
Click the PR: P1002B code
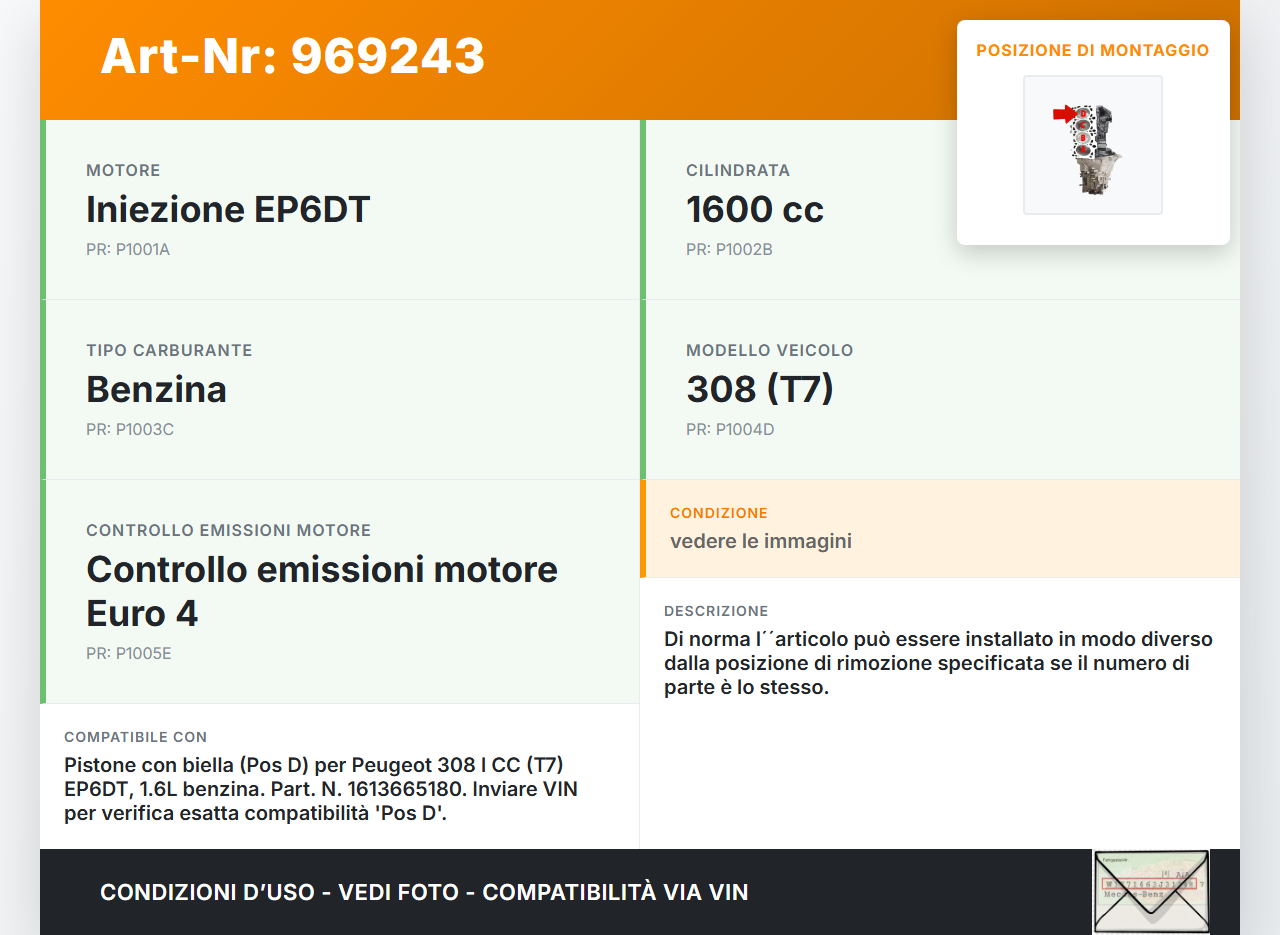(x=729, y=249)
